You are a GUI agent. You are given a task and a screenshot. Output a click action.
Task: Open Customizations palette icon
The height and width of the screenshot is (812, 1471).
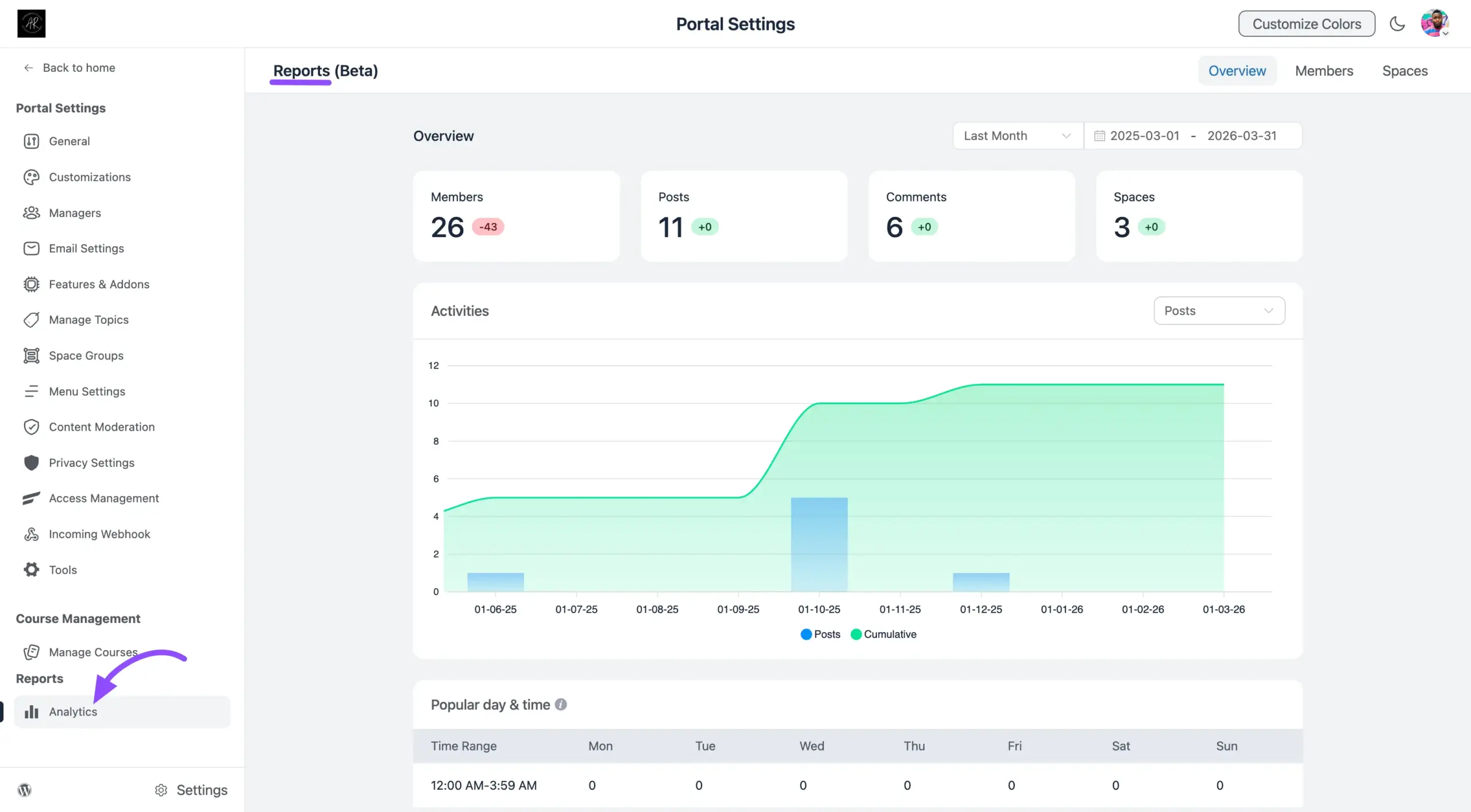tap(31, 177)
